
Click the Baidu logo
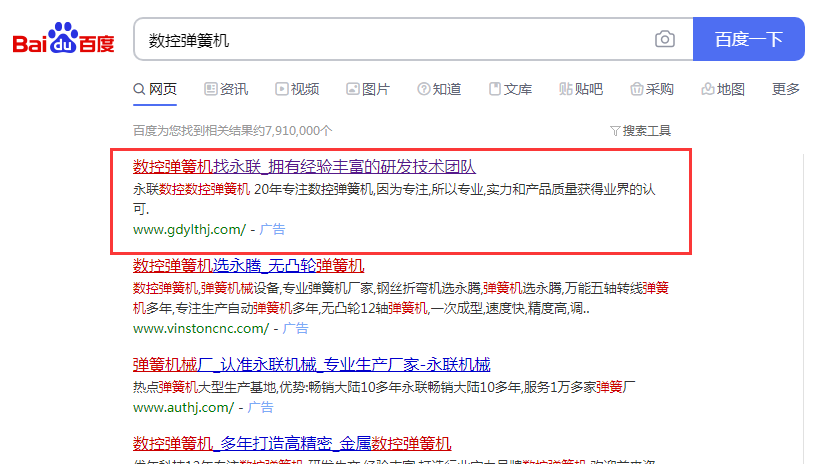pos(63,40)
